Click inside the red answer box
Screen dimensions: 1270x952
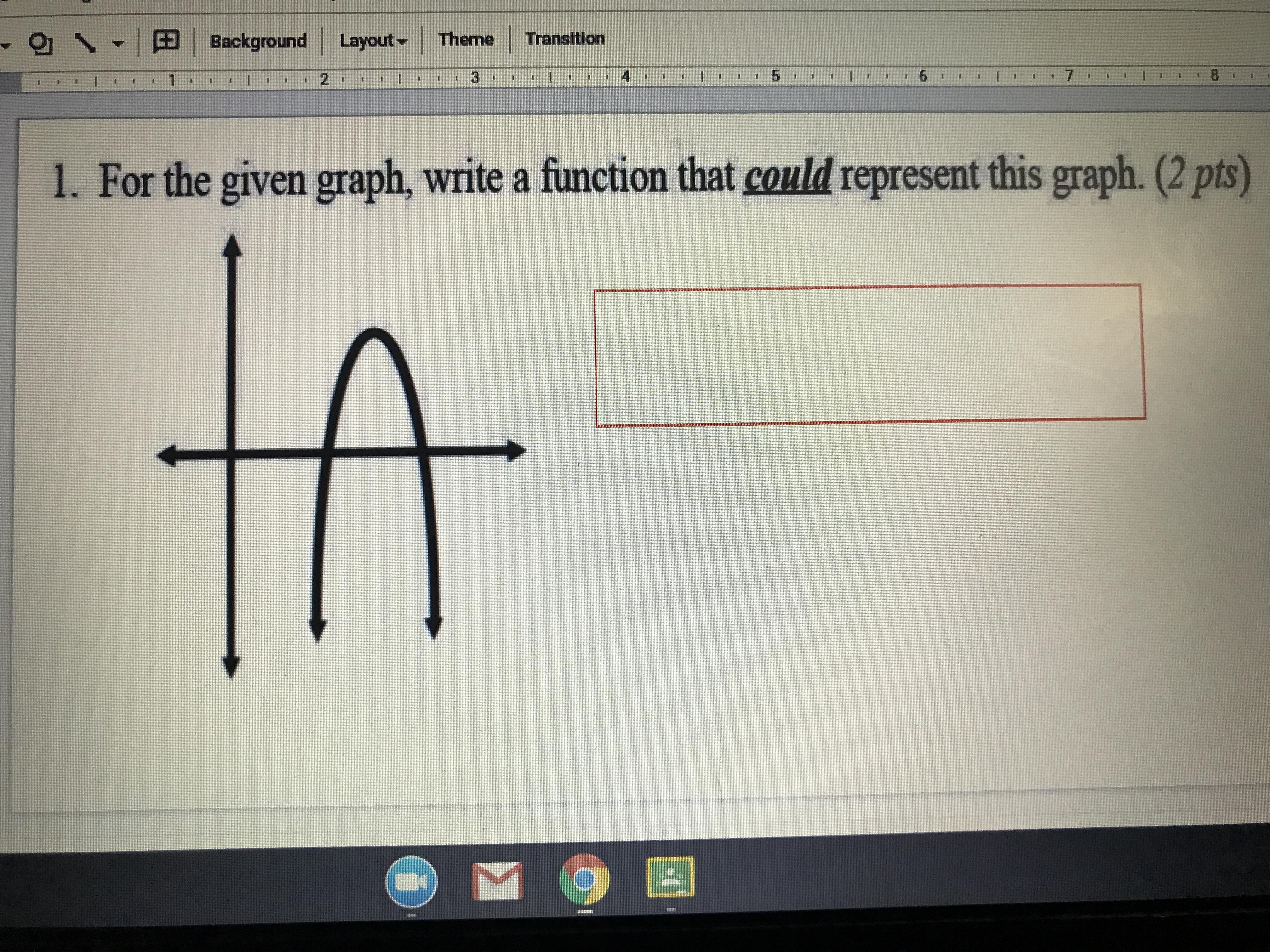pyautogui.click(x=869, y=355)
